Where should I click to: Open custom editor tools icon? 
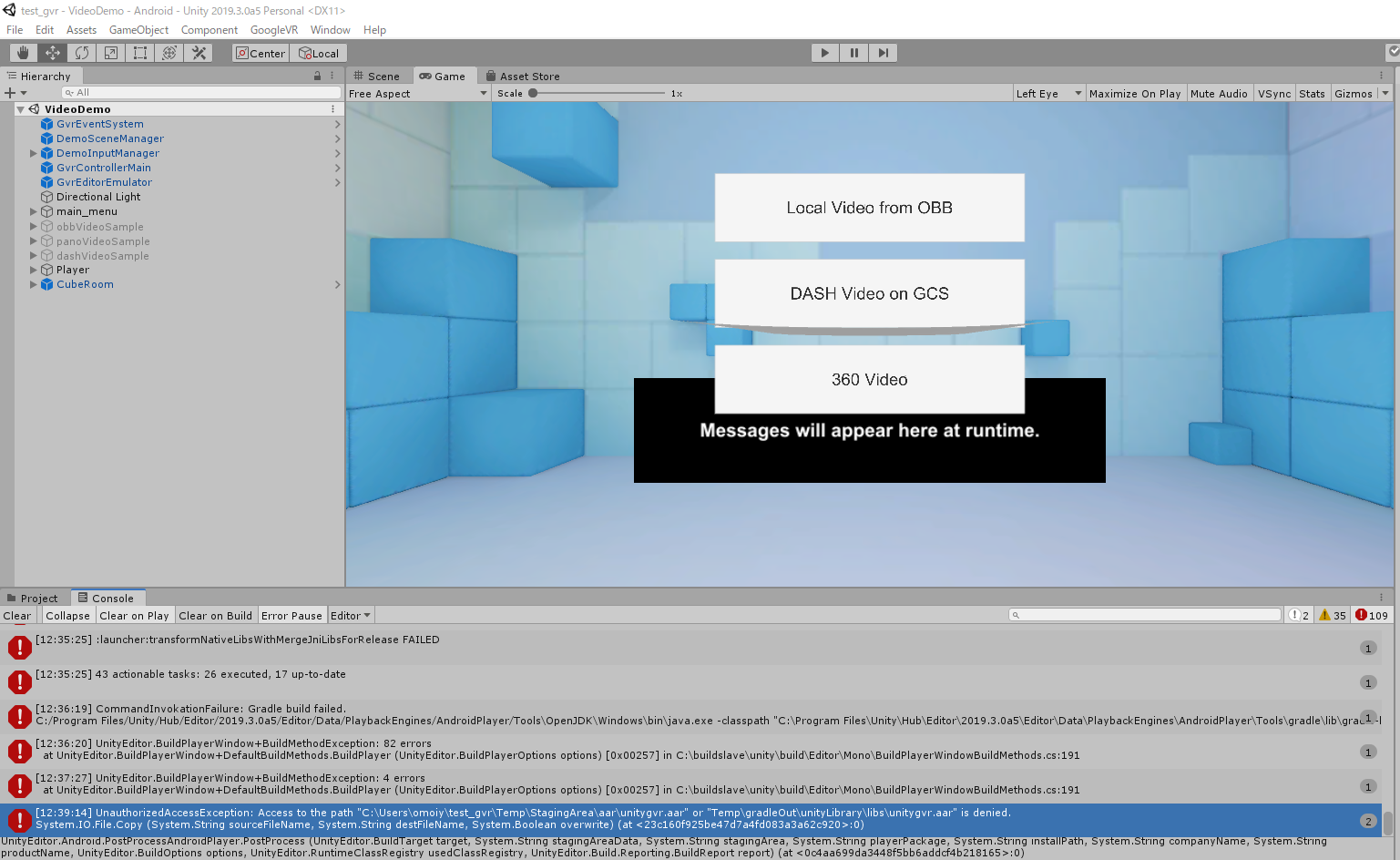tap(198, 53)
